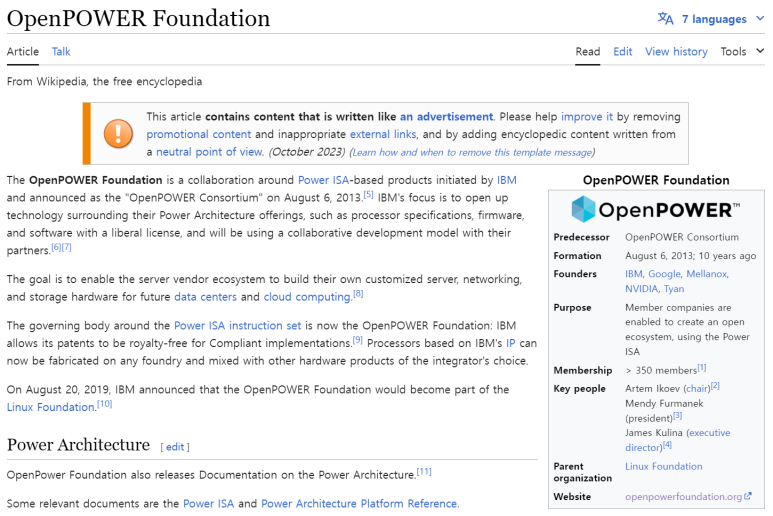The height and width of the screenshot is (516, 773).
Task: Follow the IP link in the paragraph
Action: click(x=511, y=343)
